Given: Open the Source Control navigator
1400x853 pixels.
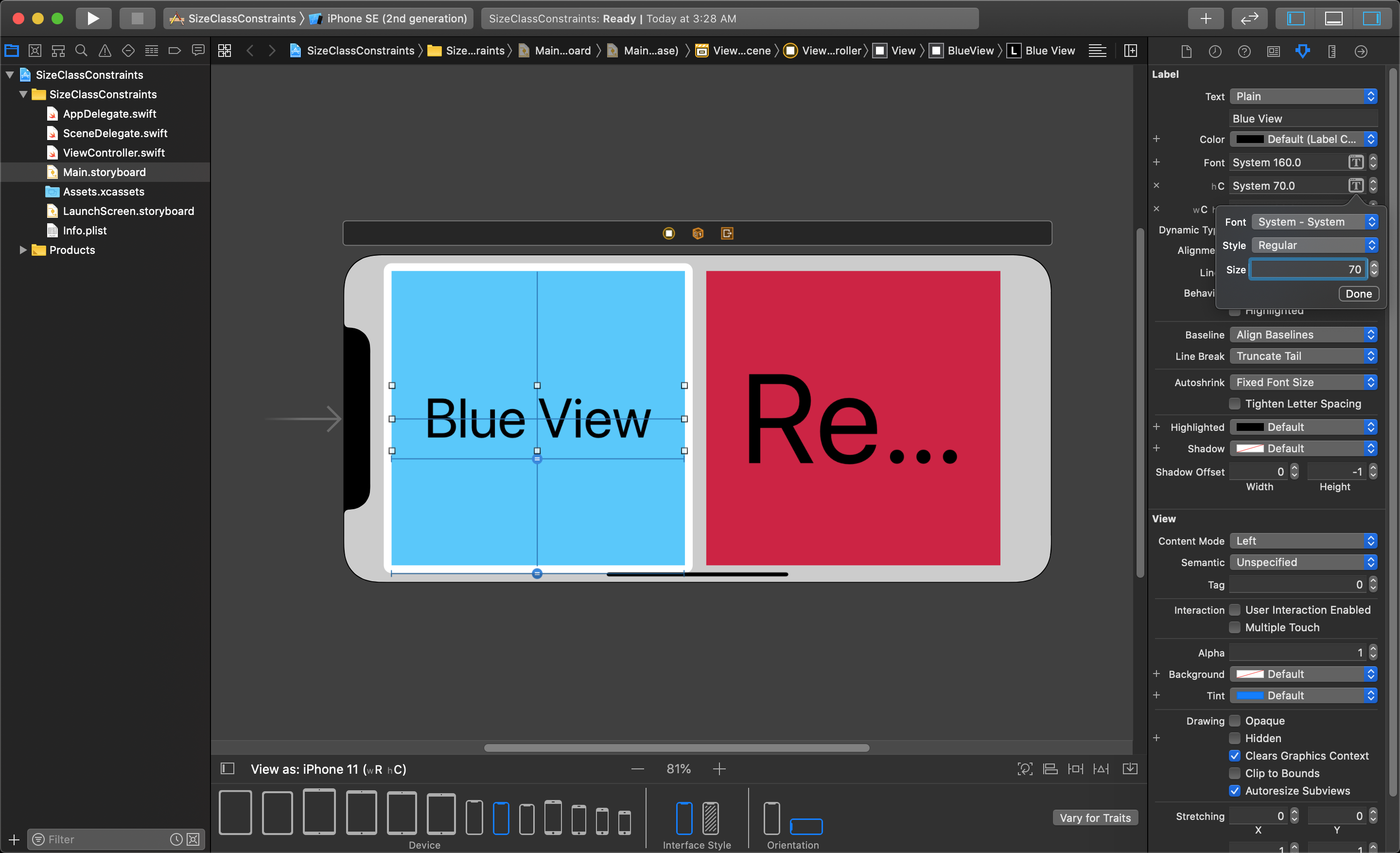Looking at the screenshot, I should tap(35, 51).
